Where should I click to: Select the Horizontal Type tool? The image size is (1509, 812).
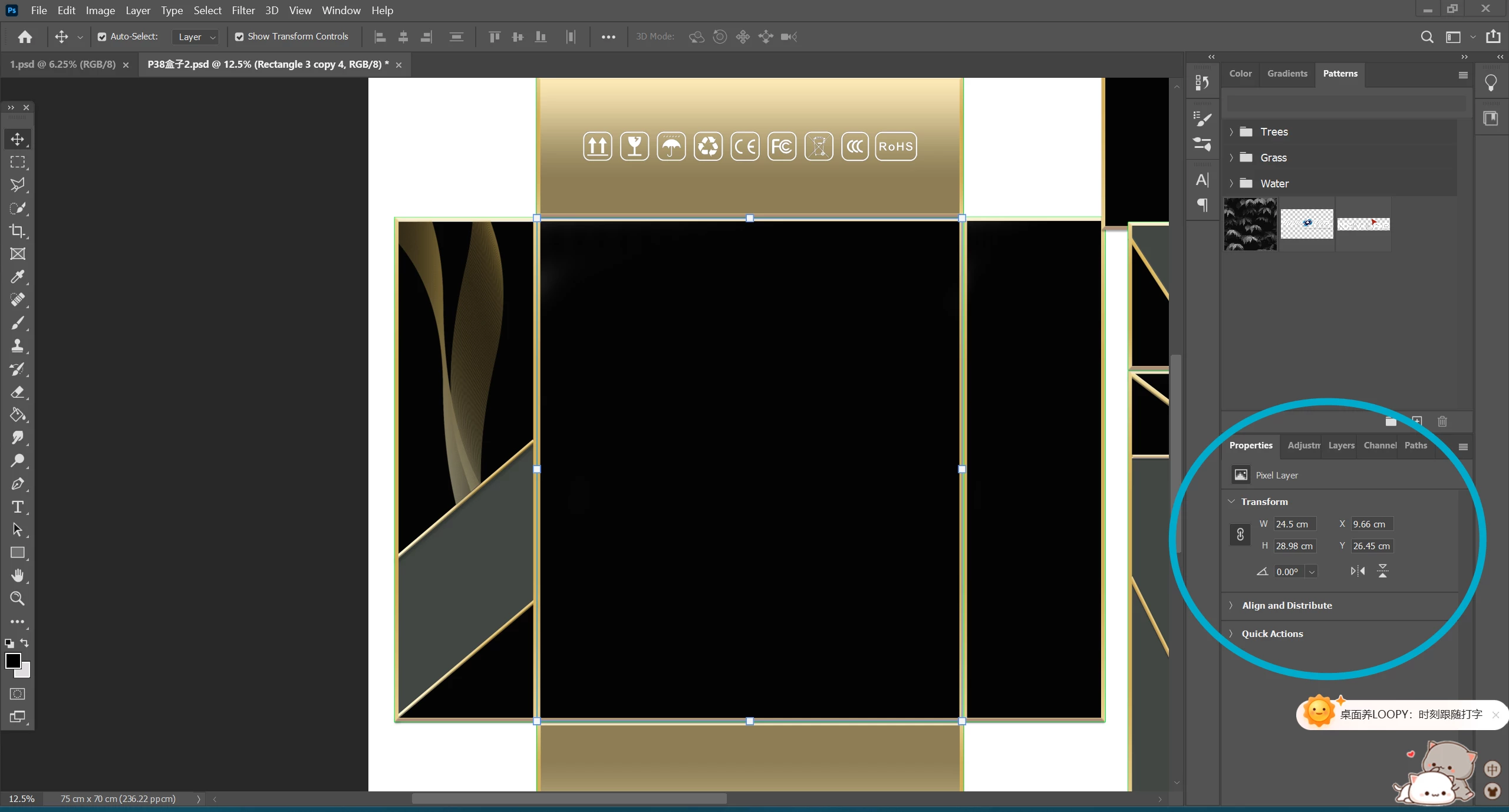[x=17, y=507]
